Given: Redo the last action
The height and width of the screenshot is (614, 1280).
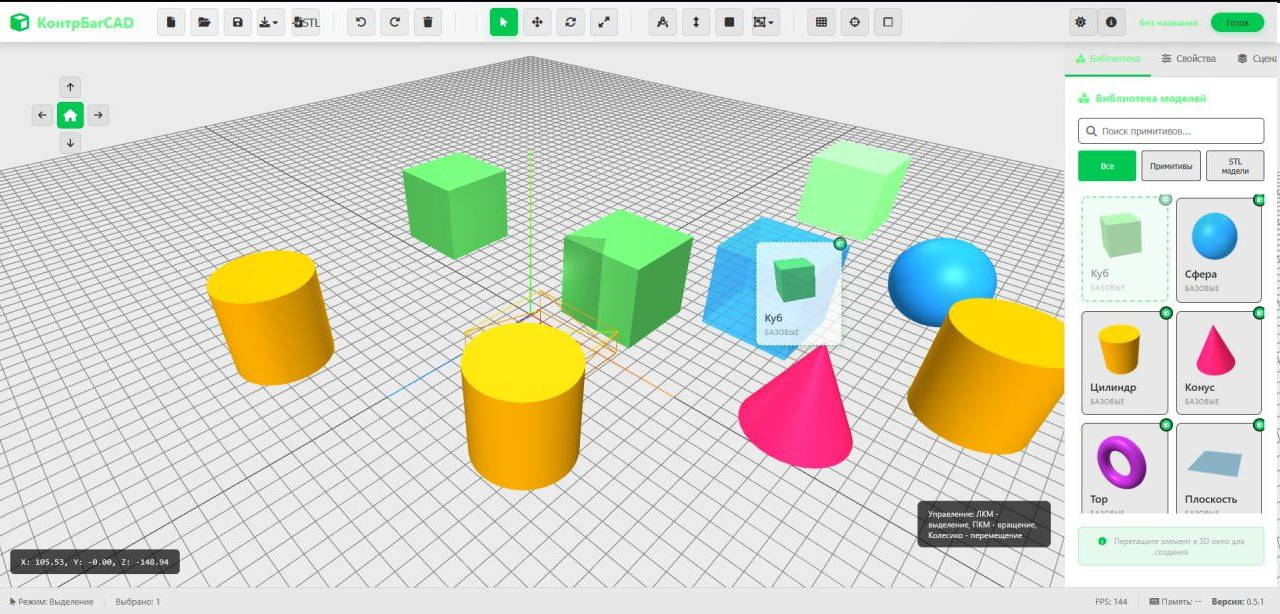Looking at the screenshot, I should click(x=394, y=22).
